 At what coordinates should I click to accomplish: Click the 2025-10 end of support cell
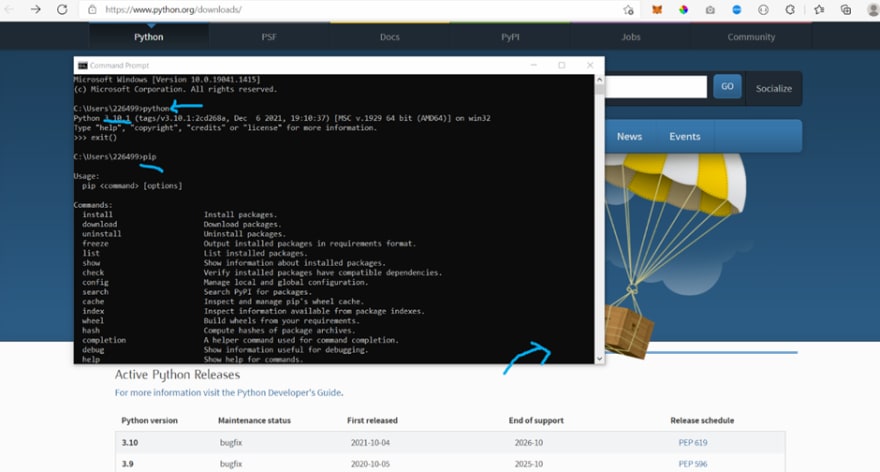[x=529, y=464]
